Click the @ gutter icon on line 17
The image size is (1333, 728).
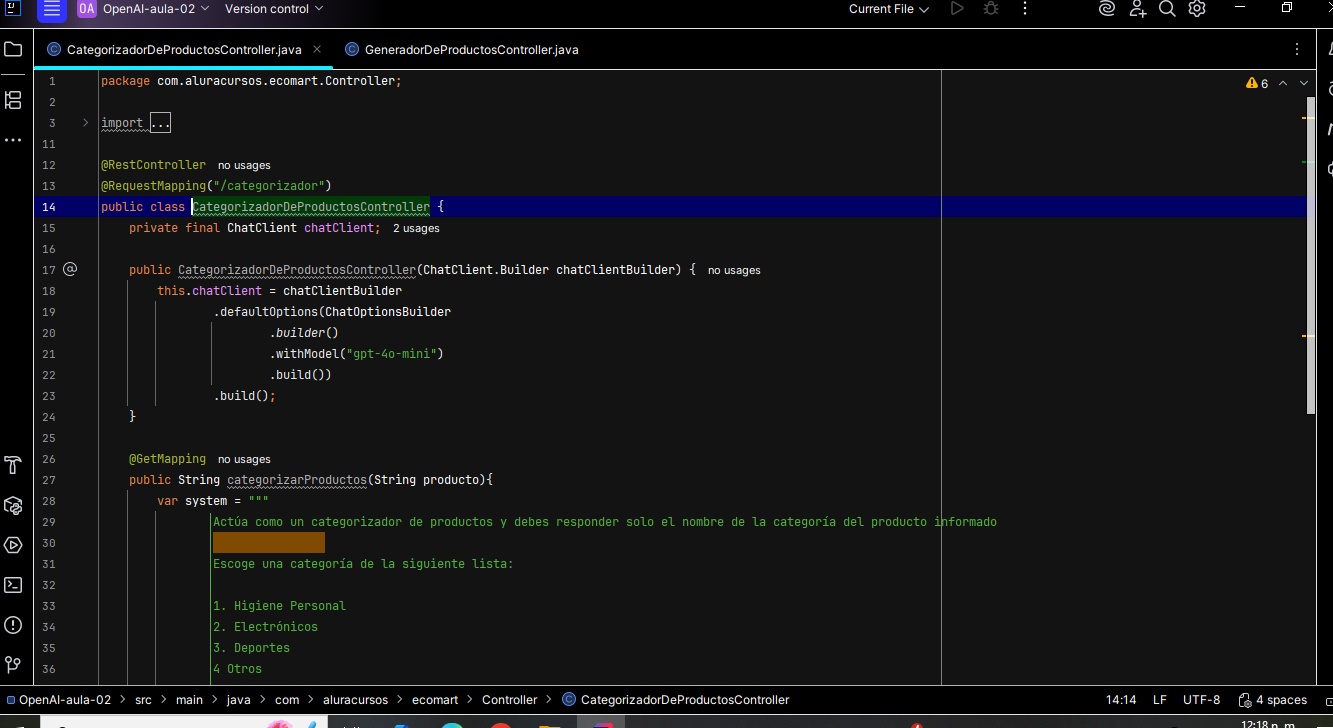pos(70,269)
